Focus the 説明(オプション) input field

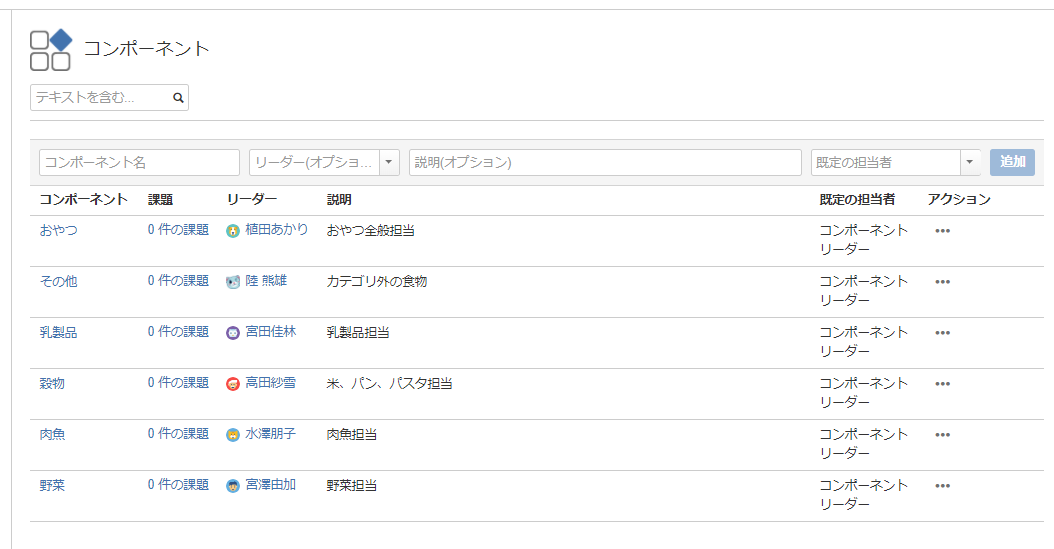pos(606,163)
